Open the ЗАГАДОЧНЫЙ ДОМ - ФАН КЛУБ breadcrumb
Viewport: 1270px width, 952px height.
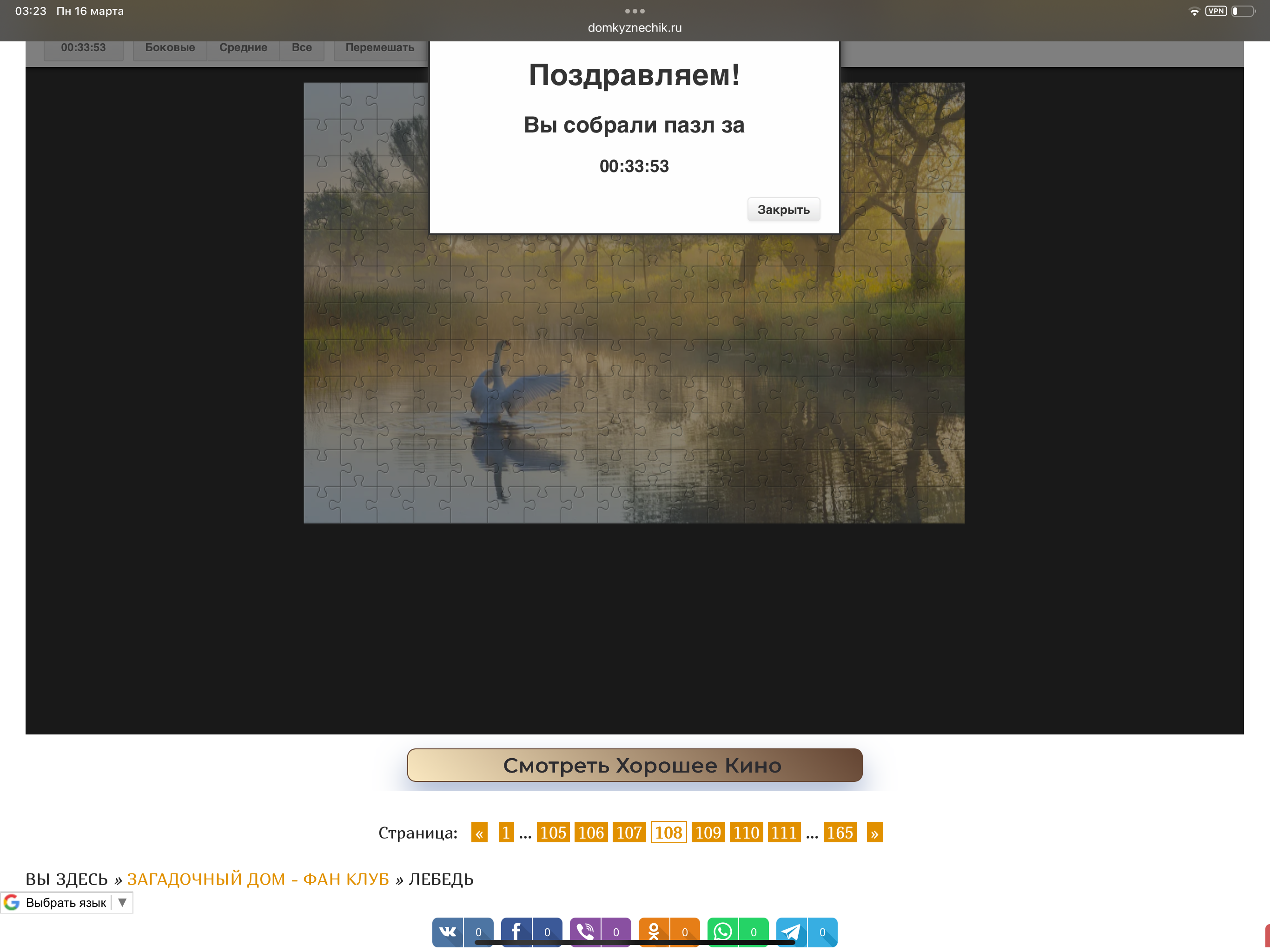[x=258, y=879]
